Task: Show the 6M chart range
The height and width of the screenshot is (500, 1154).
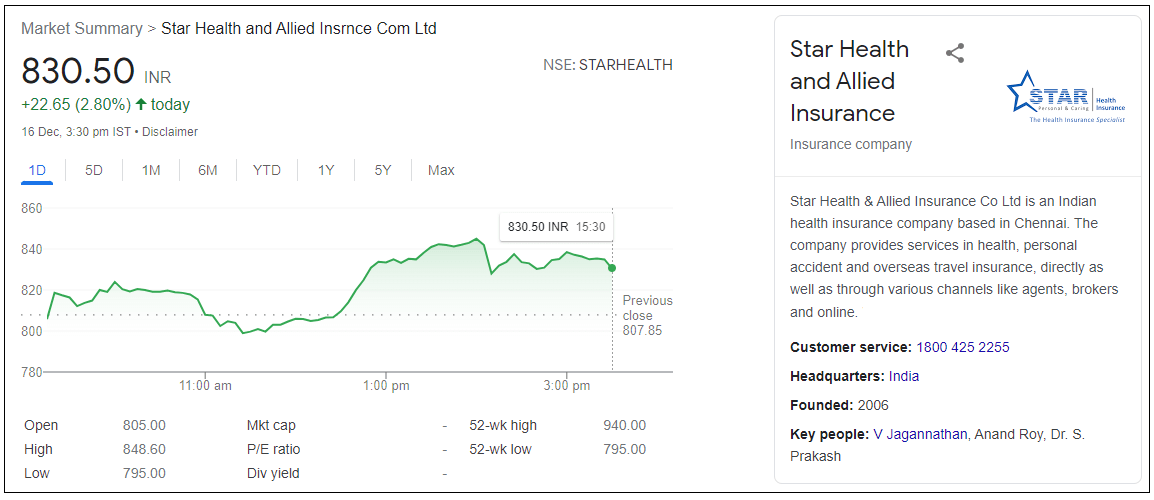Action: 208,171
